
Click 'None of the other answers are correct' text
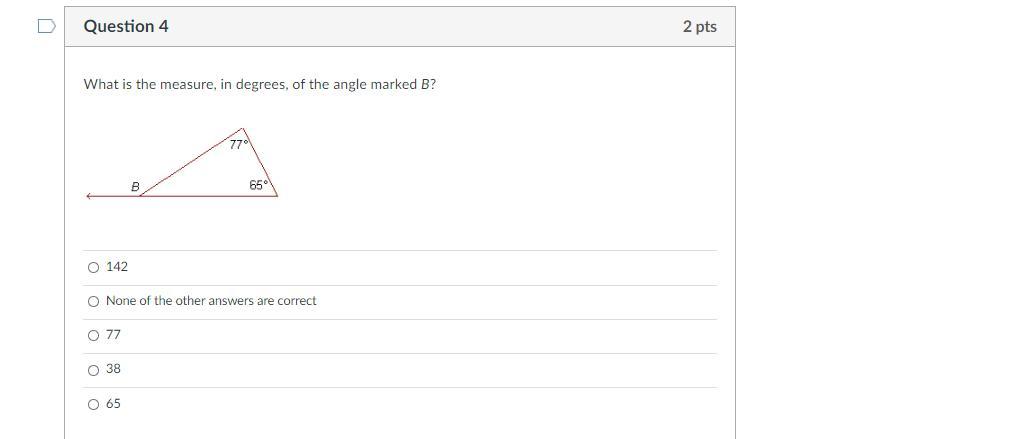[211, 301]
